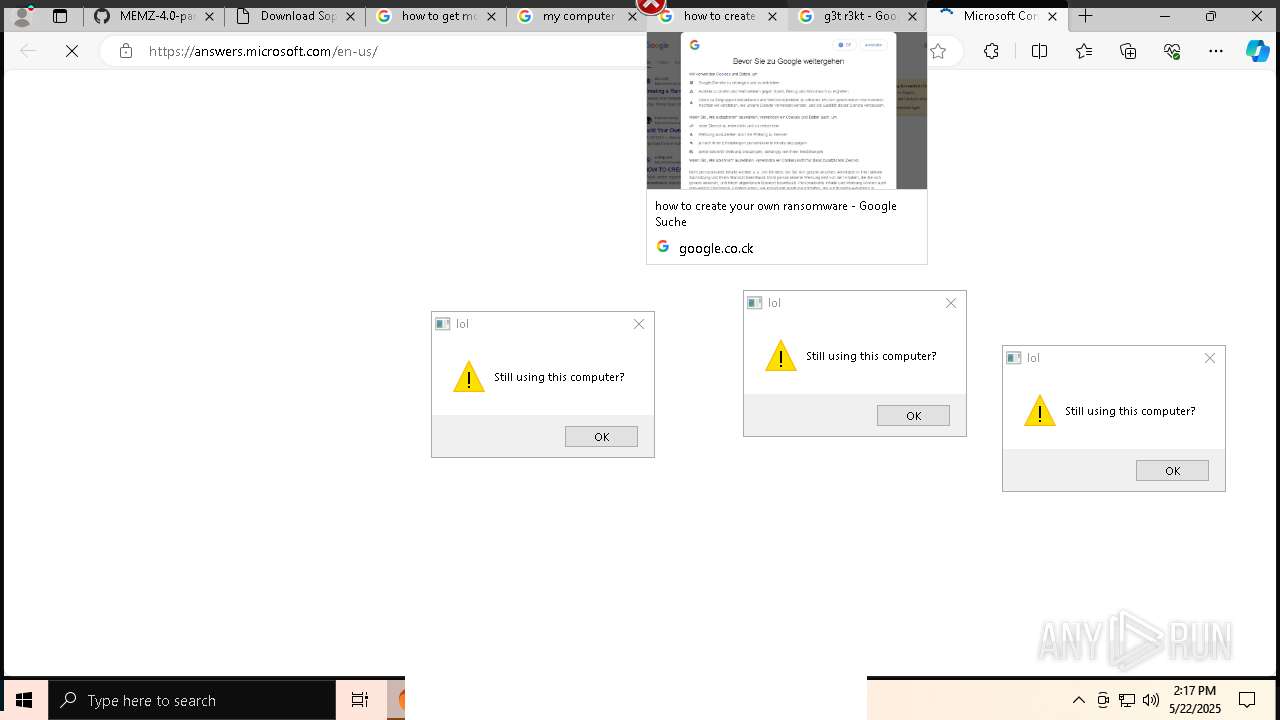Click OK in the leftmost lol dialog

click(x=601, y=436)
